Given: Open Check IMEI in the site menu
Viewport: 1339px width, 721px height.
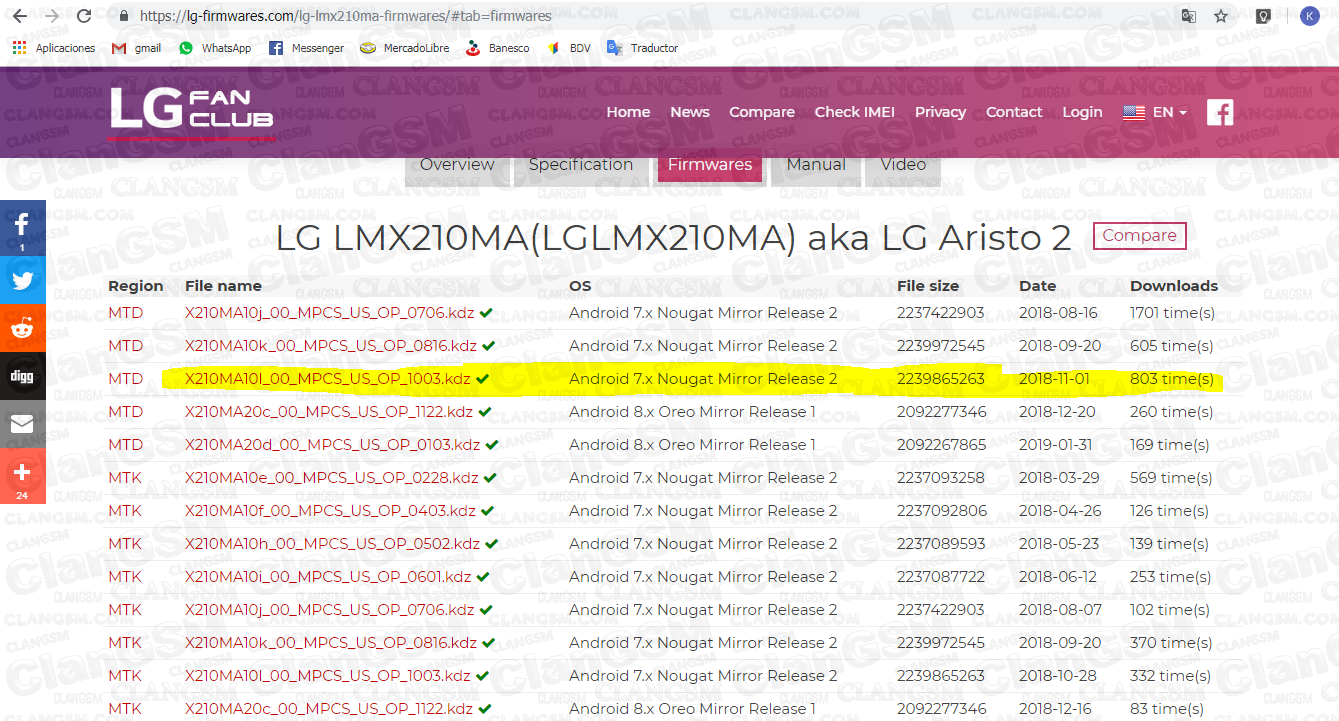Looking at the screenshot, I should (855, 112).
